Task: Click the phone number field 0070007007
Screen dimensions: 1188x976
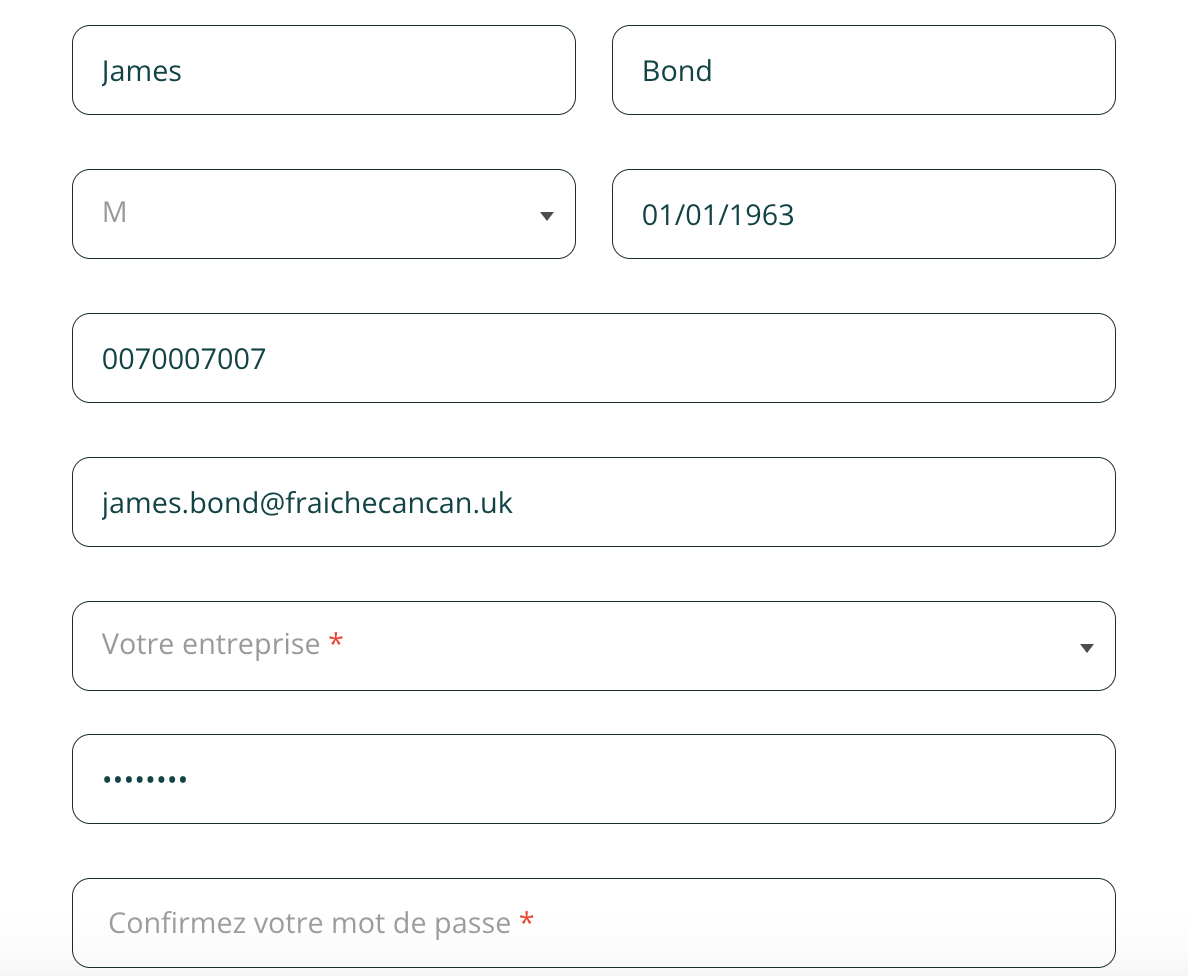Action: (x=593, y=358)
